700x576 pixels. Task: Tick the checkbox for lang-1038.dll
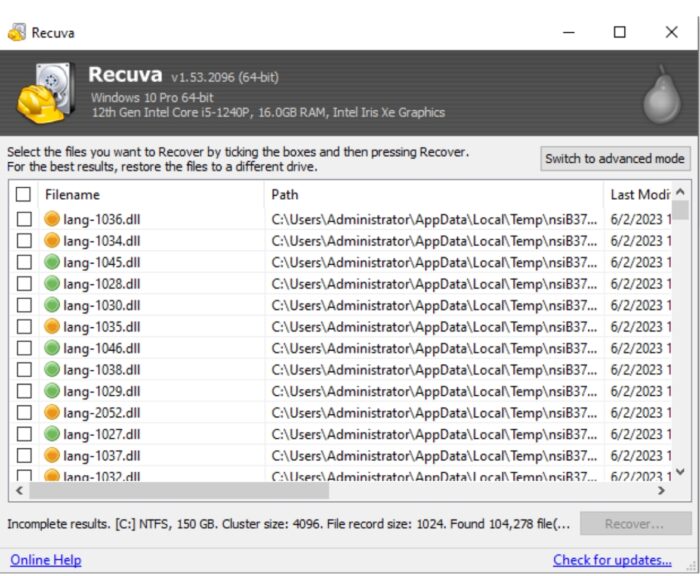pyautogui.click(x=24, y=369)
